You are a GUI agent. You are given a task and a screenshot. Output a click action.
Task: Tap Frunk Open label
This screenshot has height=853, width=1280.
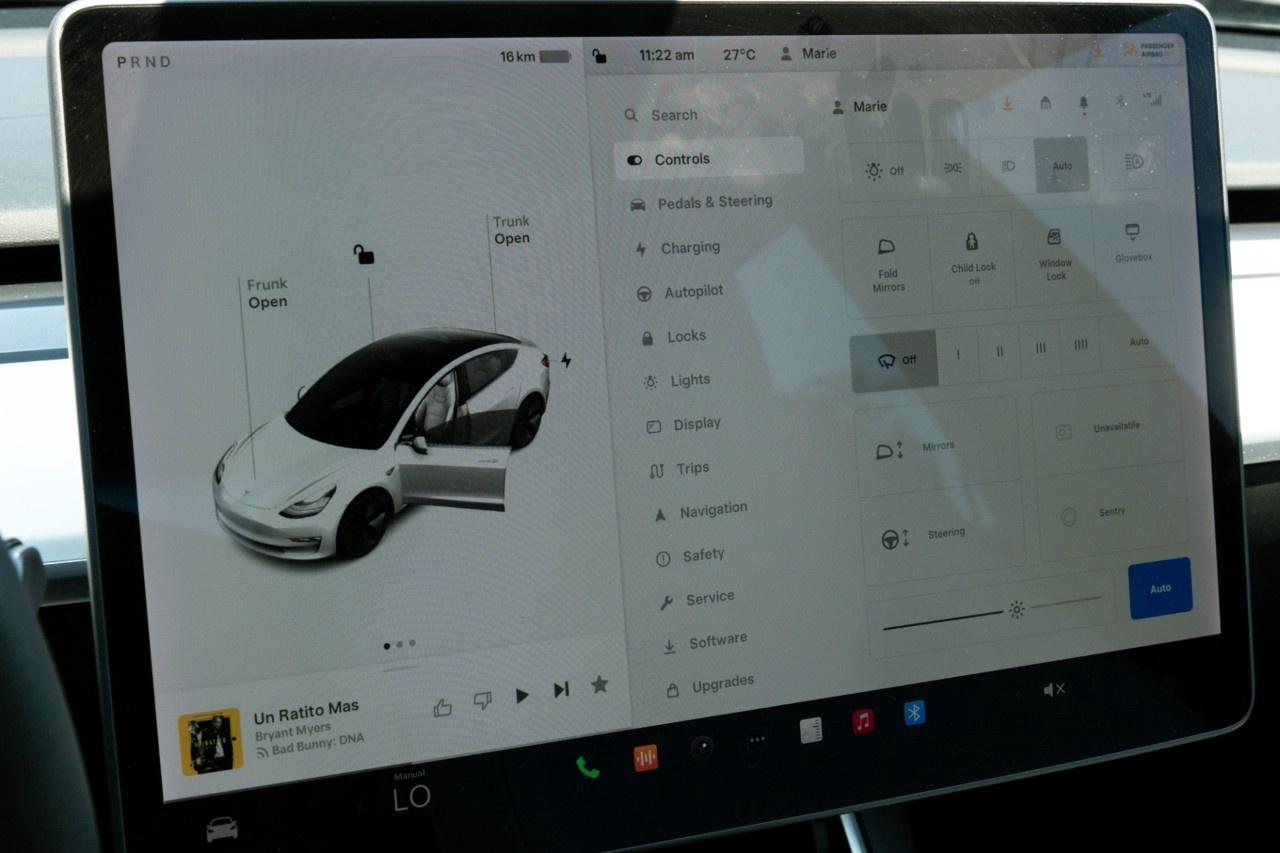click(267, 293)
